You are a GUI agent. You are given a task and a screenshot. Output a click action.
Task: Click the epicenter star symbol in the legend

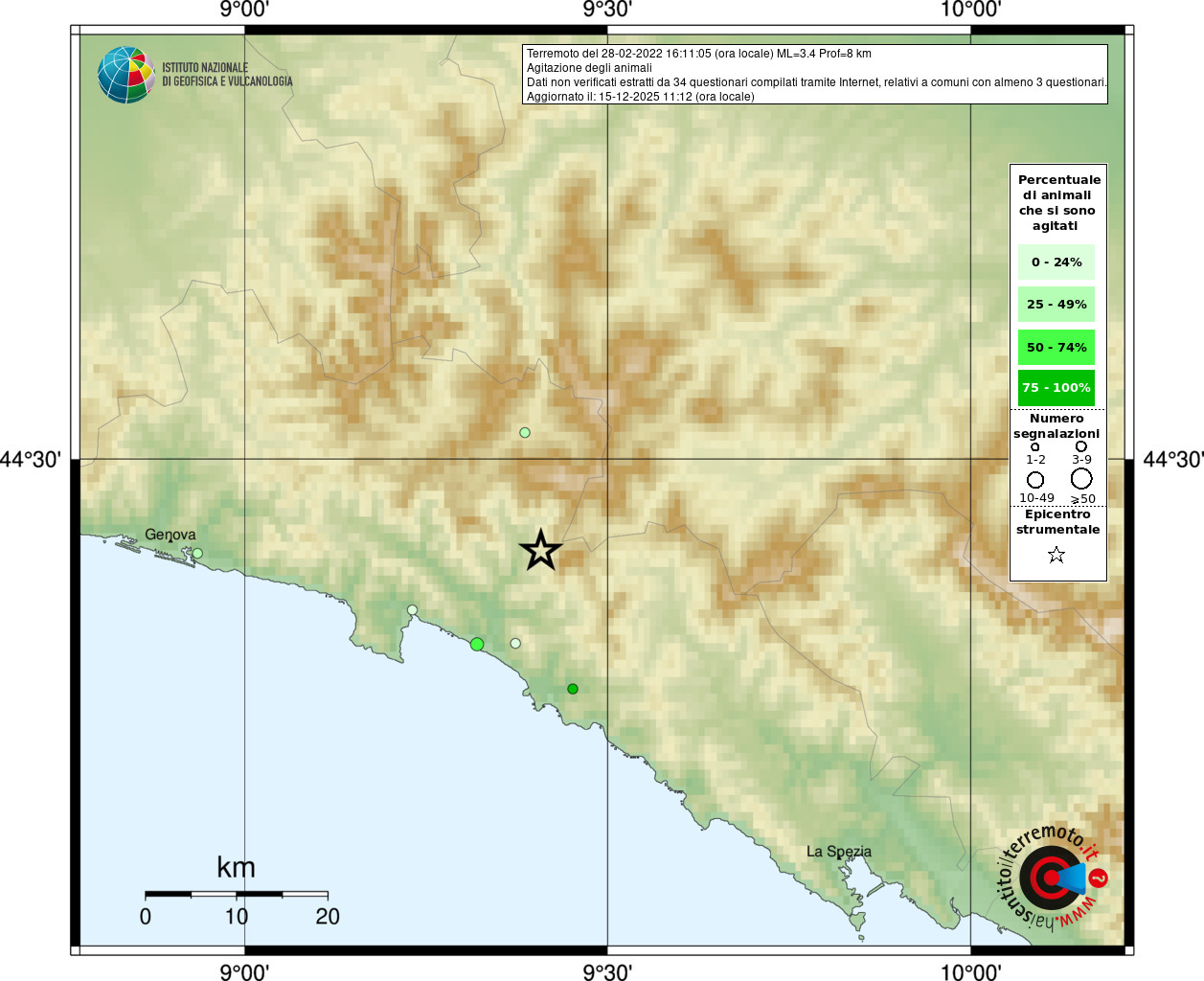click(1056, 555)
